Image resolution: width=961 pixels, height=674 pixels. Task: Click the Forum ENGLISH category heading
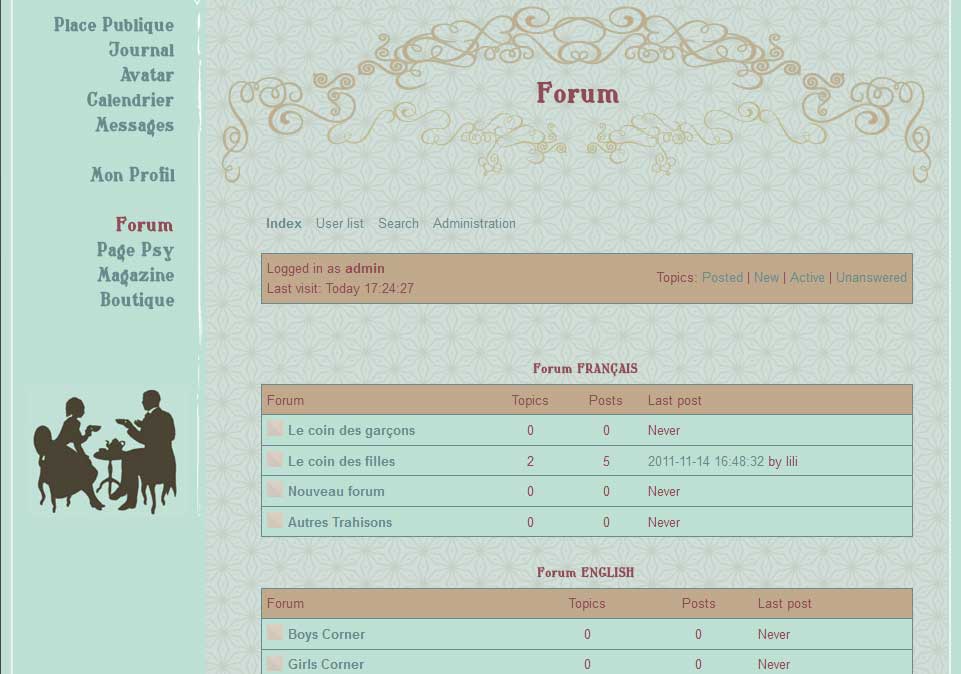(x=585, y=573)
